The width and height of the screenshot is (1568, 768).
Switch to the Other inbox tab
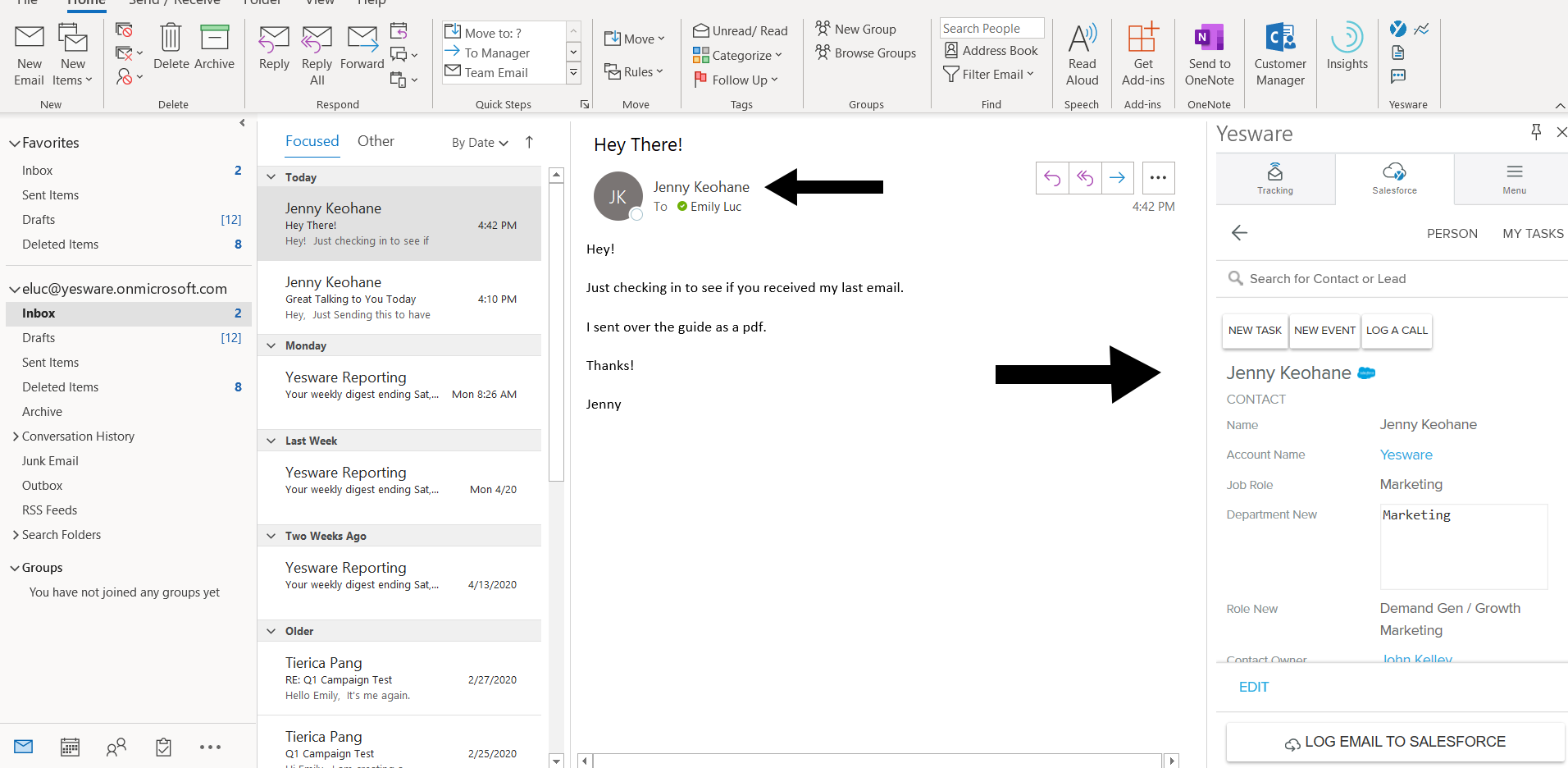376,140
